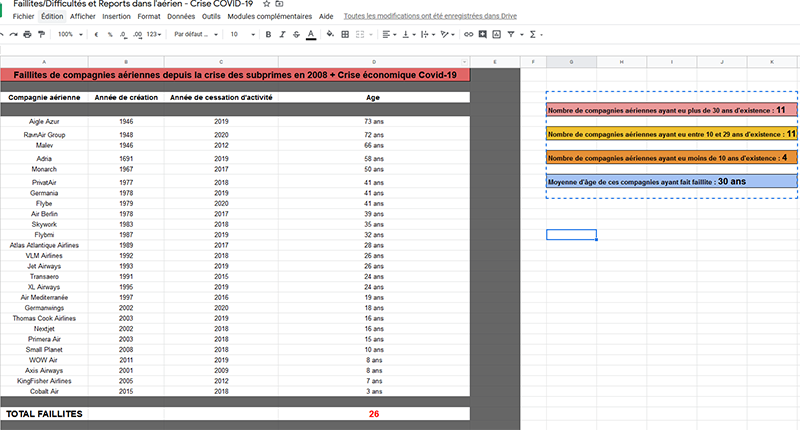Select the '73 ans' age cell
Viewport: 800px width, 430px height.
[x=374, y=121]
